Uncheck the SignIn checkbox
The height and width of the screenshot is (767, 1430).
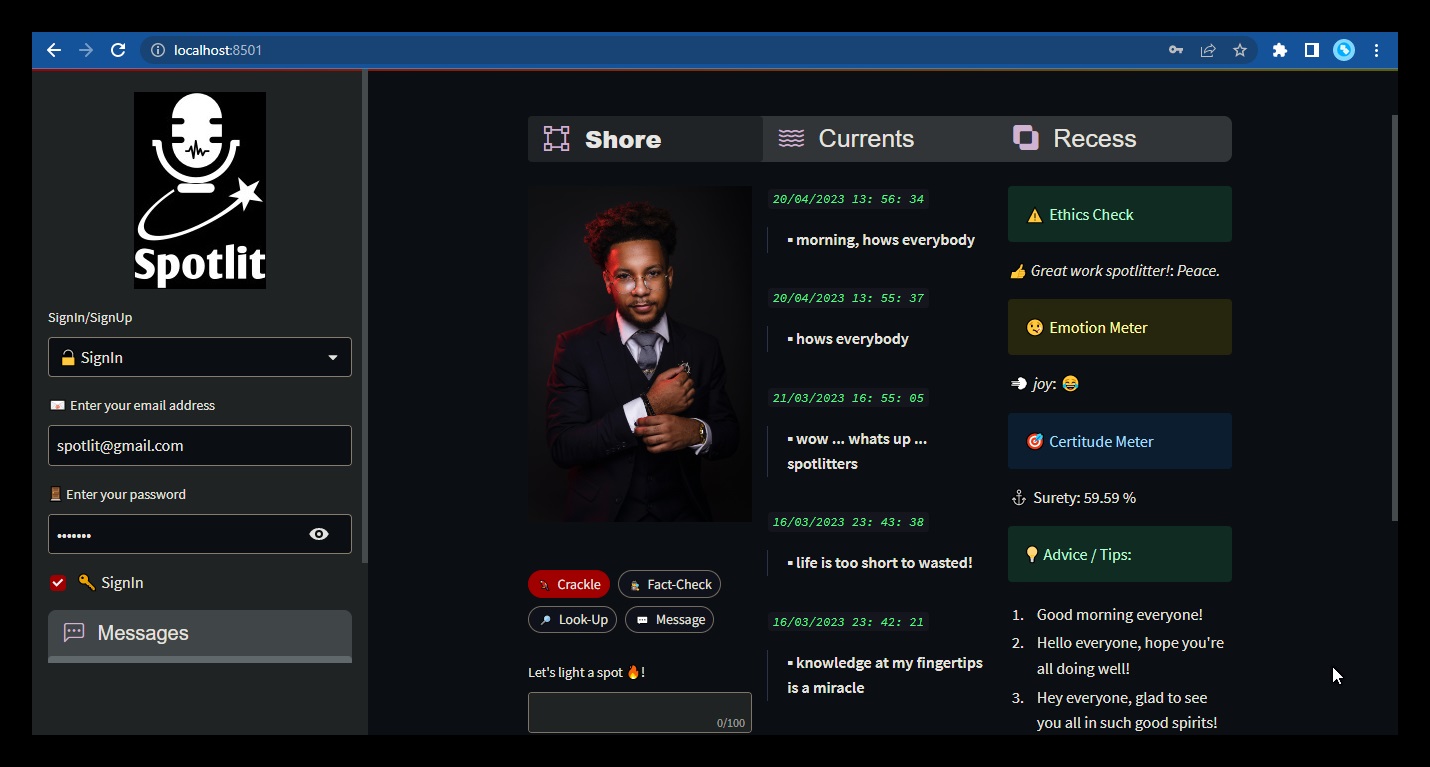coord(58,583)
